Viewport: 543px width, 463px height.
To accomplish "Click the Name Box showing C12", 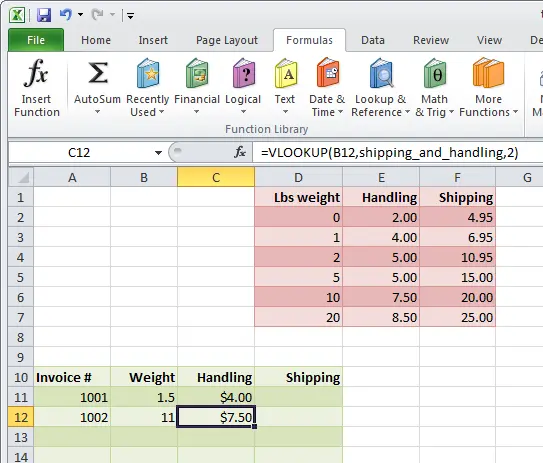I will pyautogui.click(x=79, y=152).
